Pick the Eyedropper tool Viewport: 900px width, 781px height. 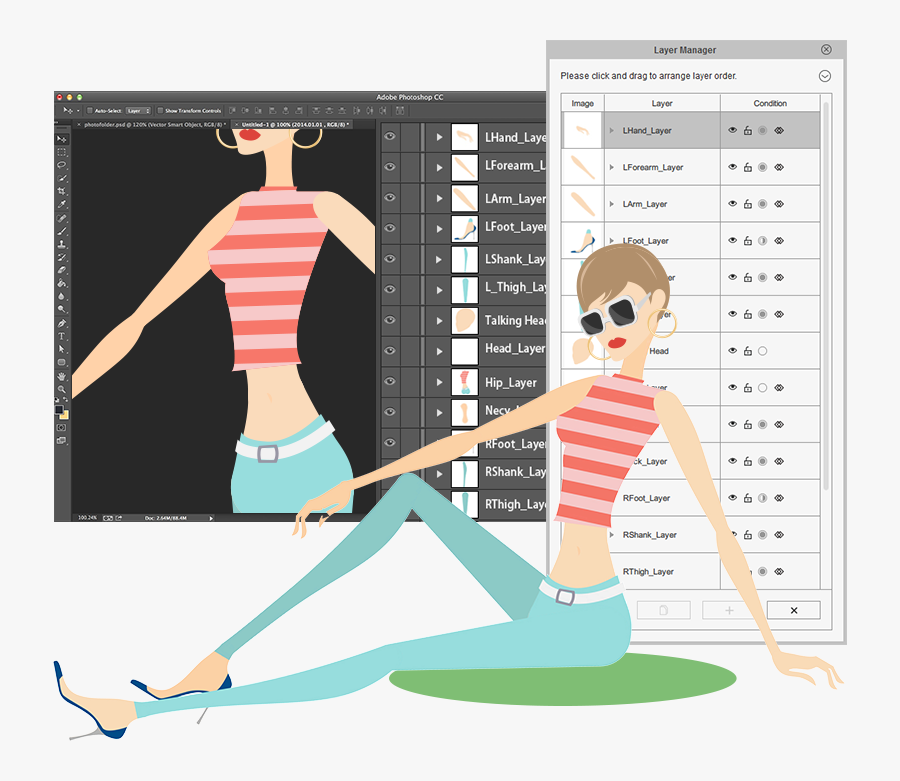point(61,204)
